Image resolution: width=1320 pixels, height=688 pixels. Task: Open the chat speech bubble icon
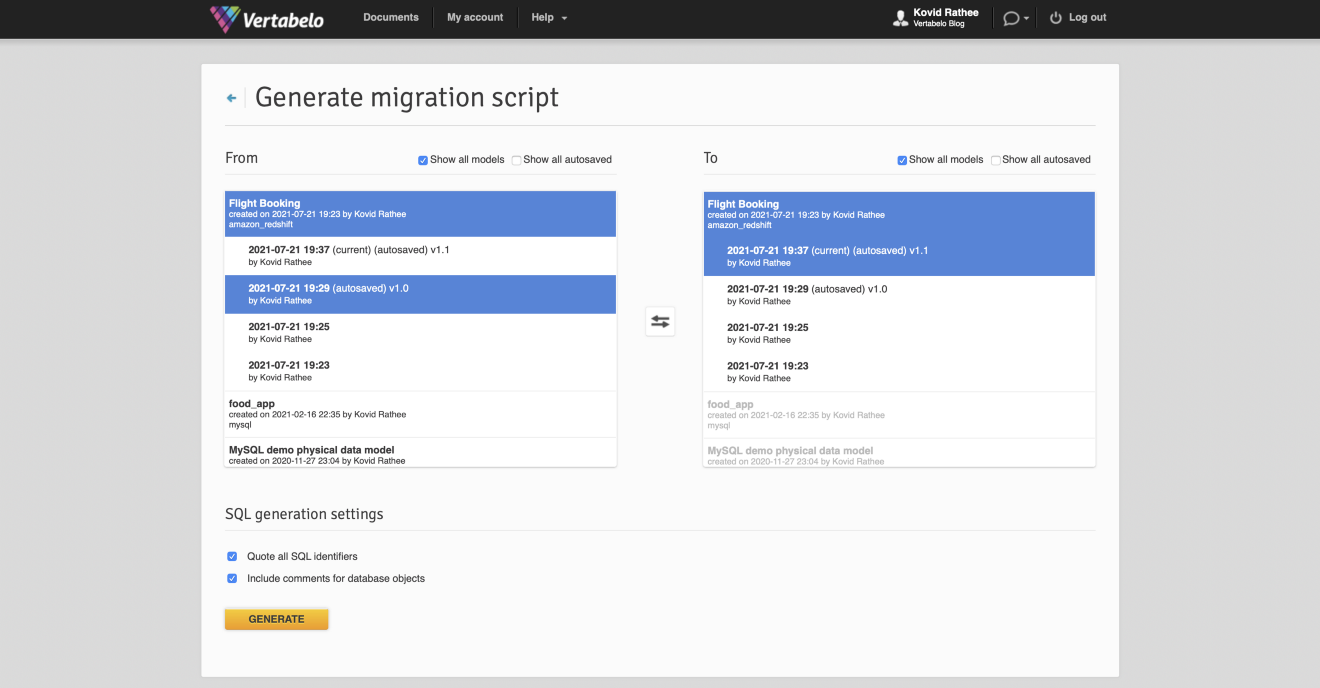tap(1011, 18)
